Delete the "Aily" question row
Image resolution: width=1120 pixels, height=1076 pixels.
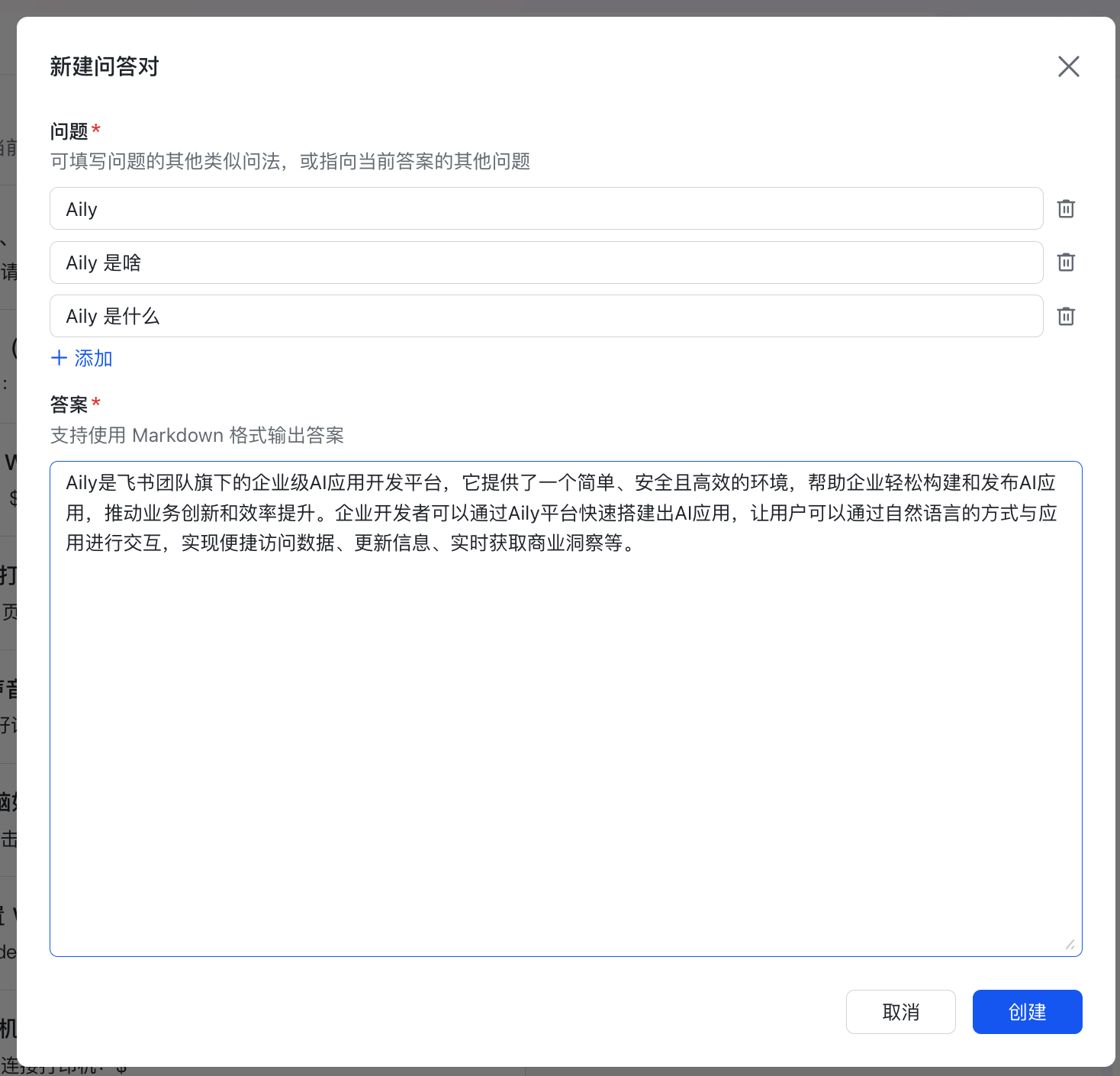pos(1066,208)
